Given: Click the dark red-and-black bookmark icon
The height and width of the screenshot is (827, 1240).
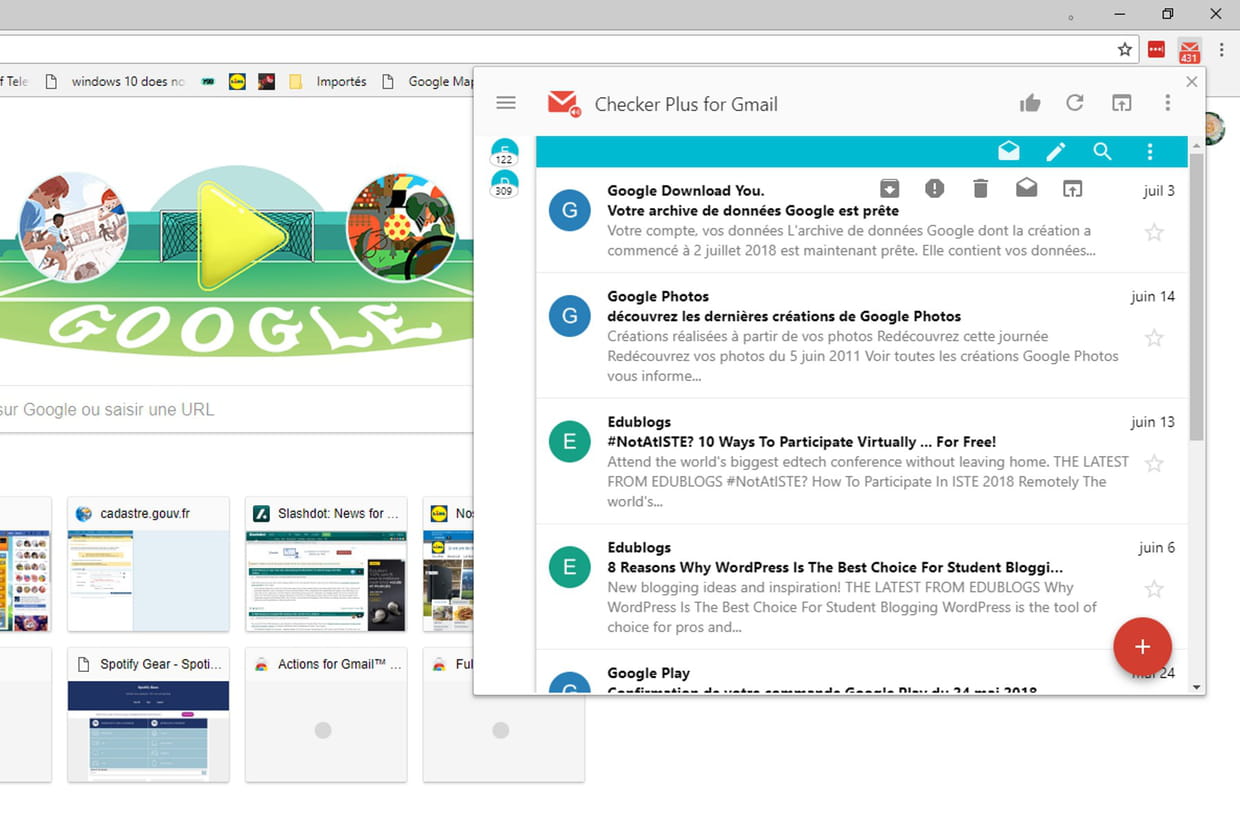Looking at the screenshot, I should pos(266,82).
